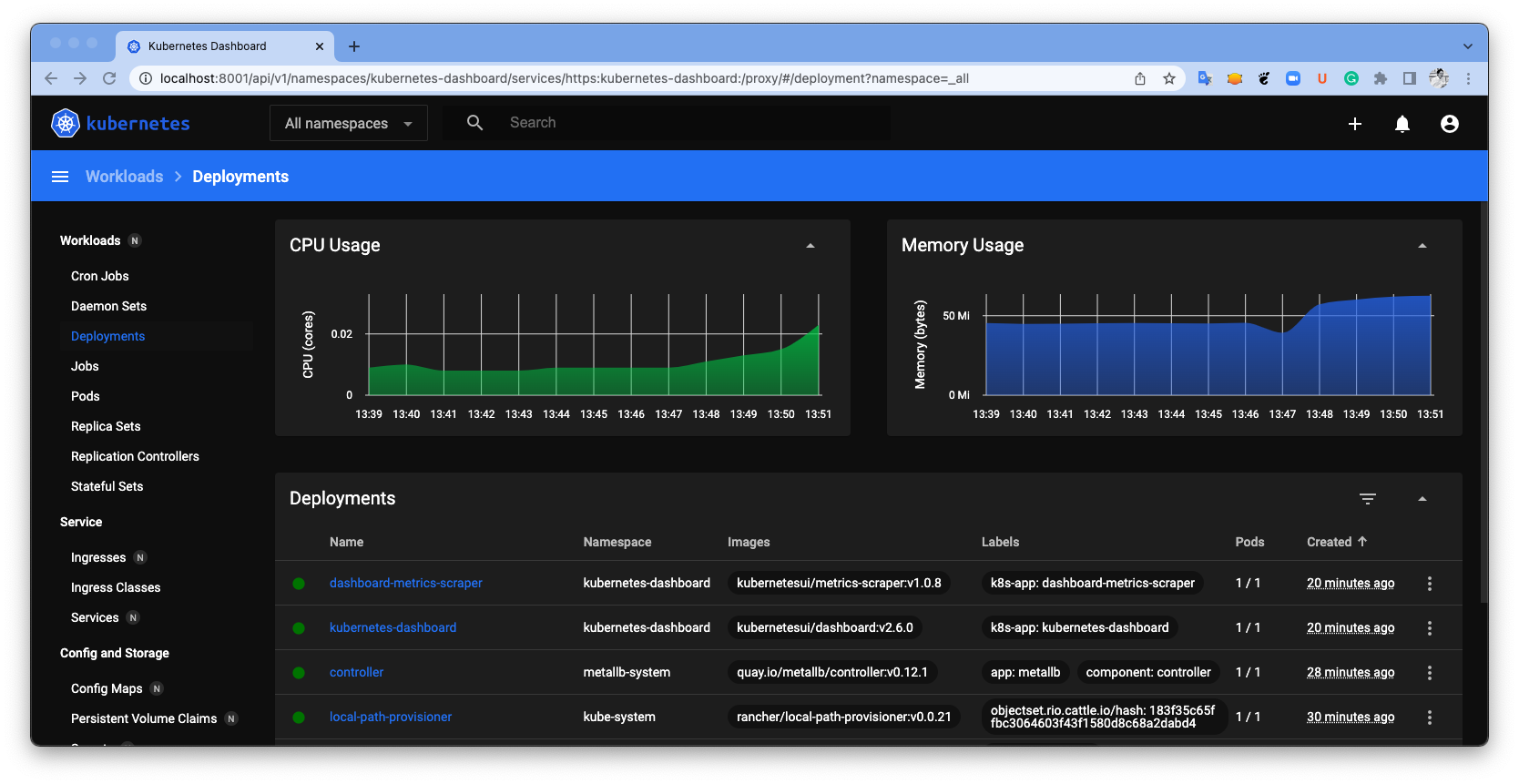Go to Jobs in sidebar
The image size is (1519, 784).
[x=85, y=366]
